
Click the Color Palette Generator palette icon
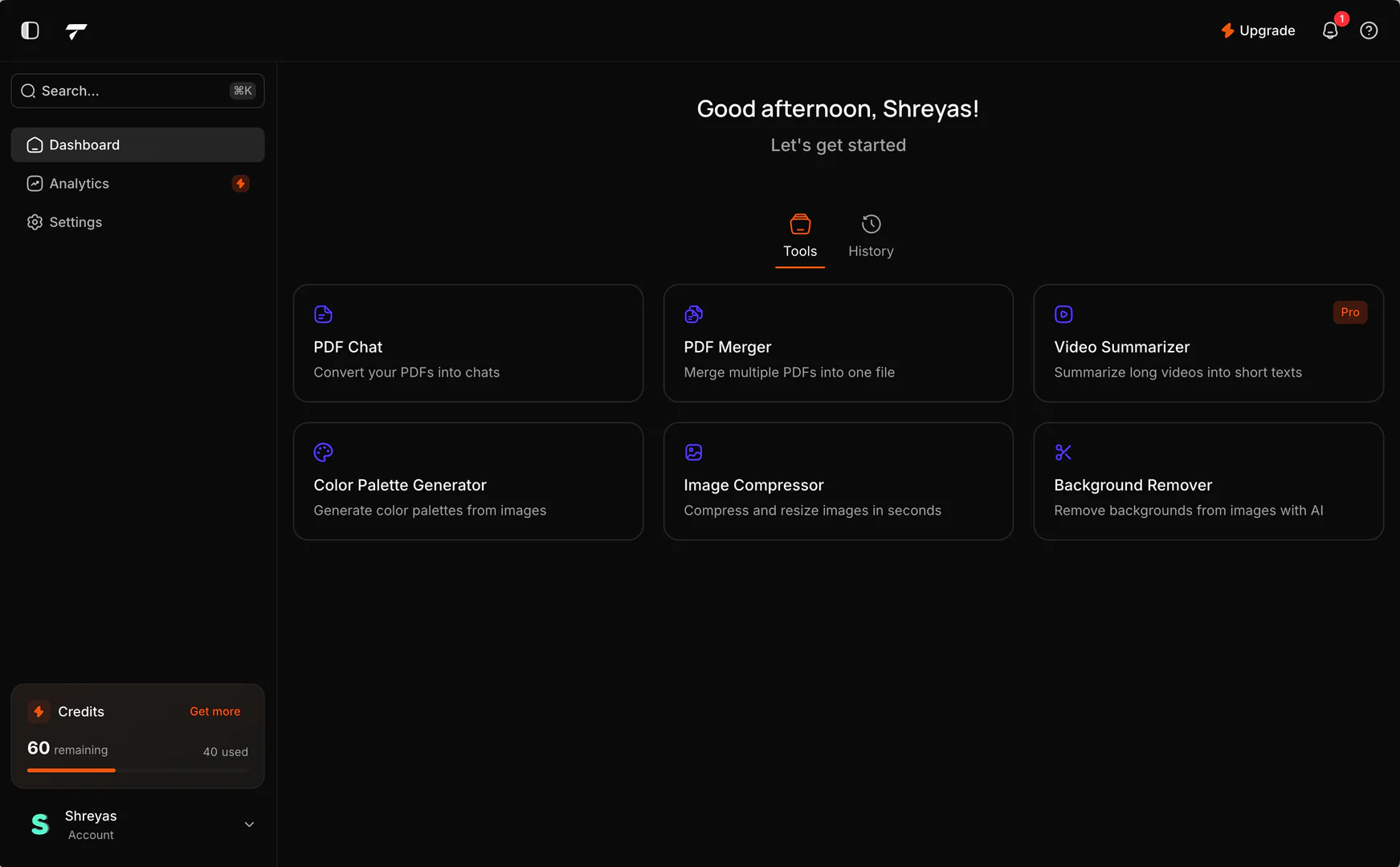click(323, 452)
